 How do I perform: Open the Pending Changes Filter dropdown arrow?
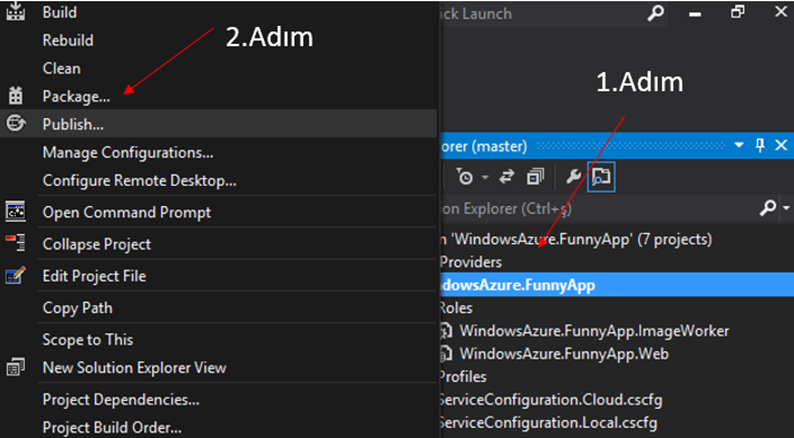coord(485,177)
